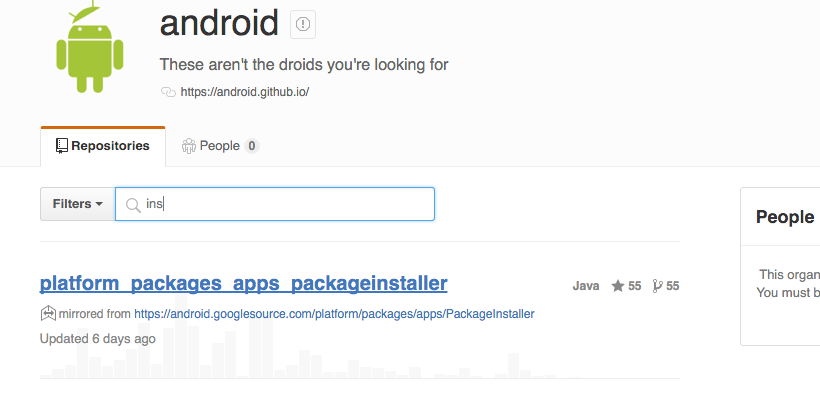Click the report icon beside android name
The image size is (820, 417).
[x=302, y=24]
